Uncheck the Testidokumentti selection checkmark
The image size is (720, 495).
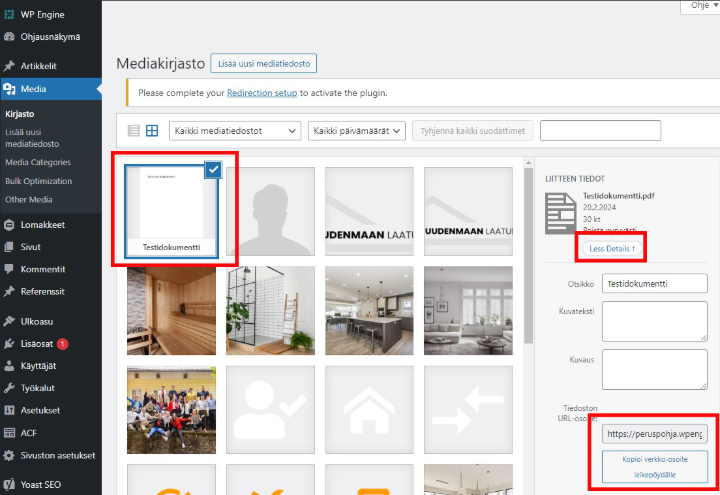(x=212, y=171)
